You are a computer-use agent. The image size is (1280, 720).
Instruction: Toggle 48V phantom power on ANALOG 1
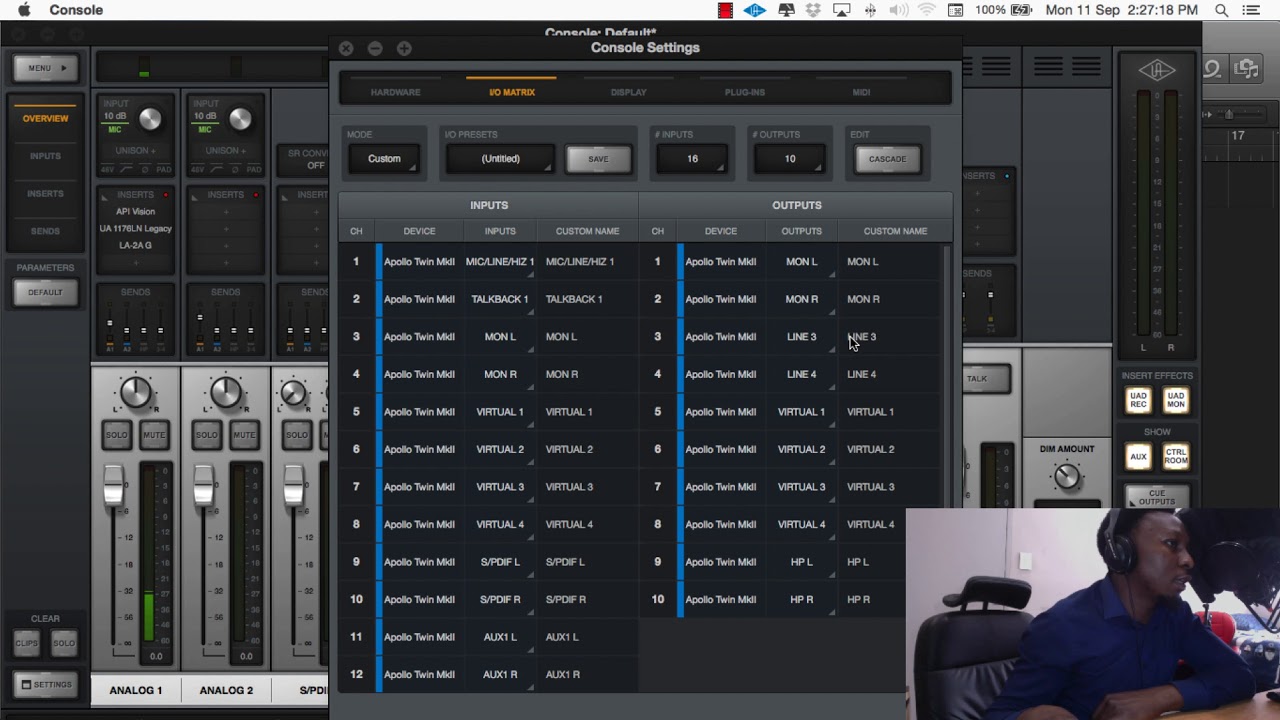[109, 171]
